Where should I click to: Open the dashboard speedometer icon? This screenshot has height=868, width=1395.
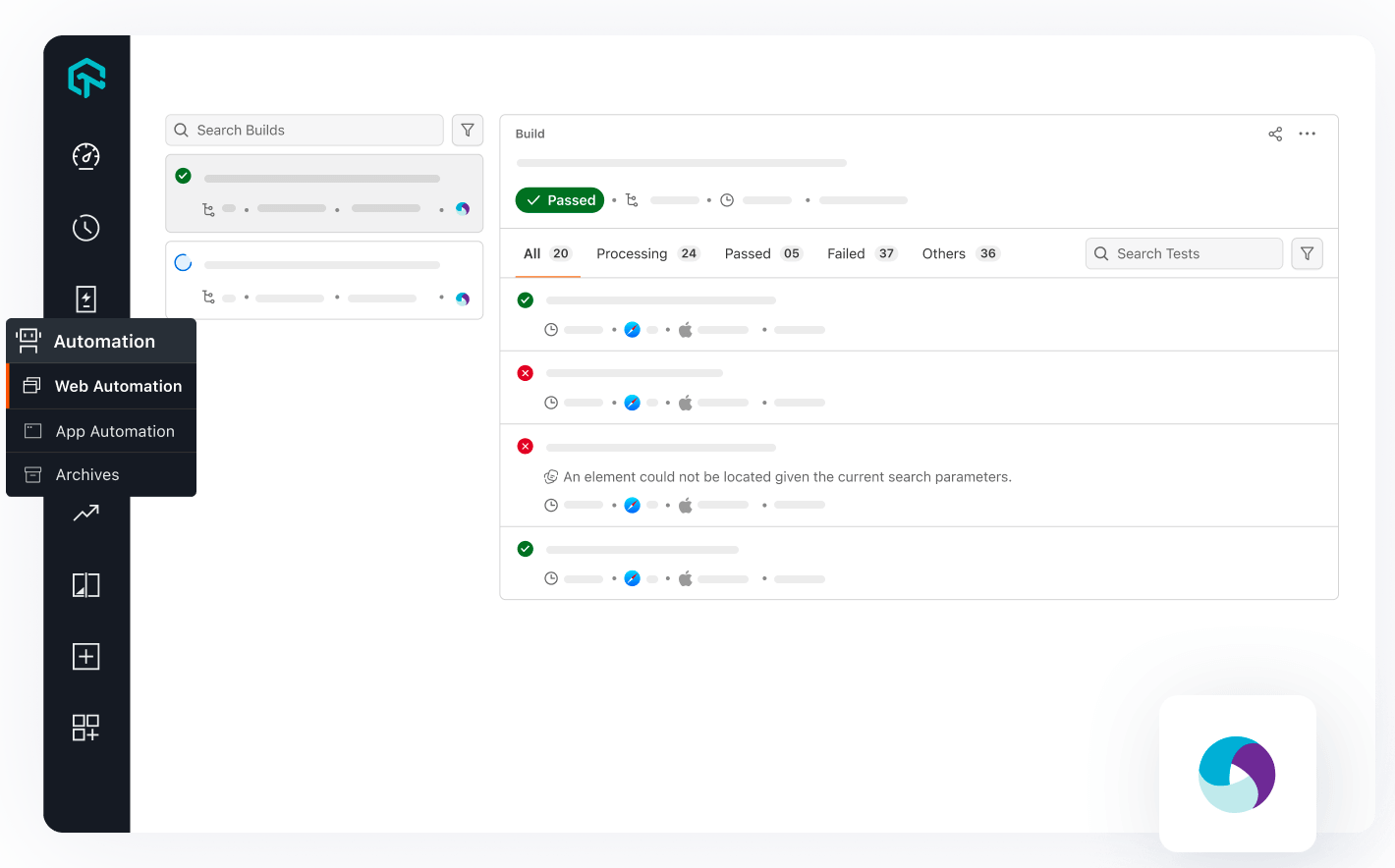click(86, 156)
